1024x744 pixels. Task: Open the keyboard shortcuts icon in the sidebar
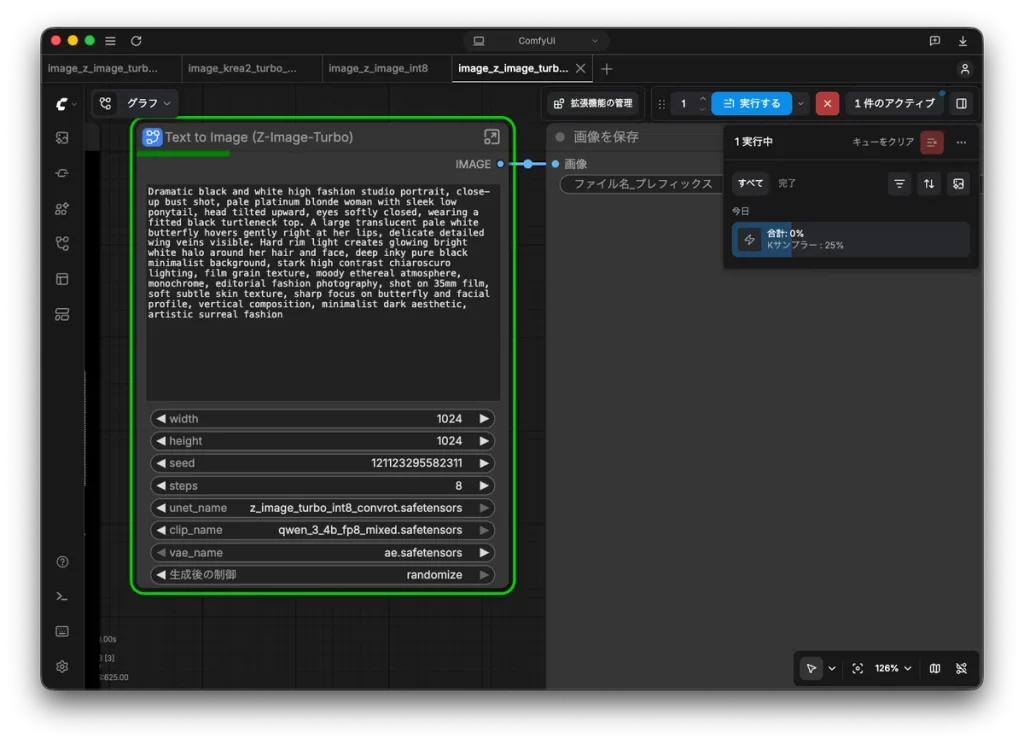62,631
